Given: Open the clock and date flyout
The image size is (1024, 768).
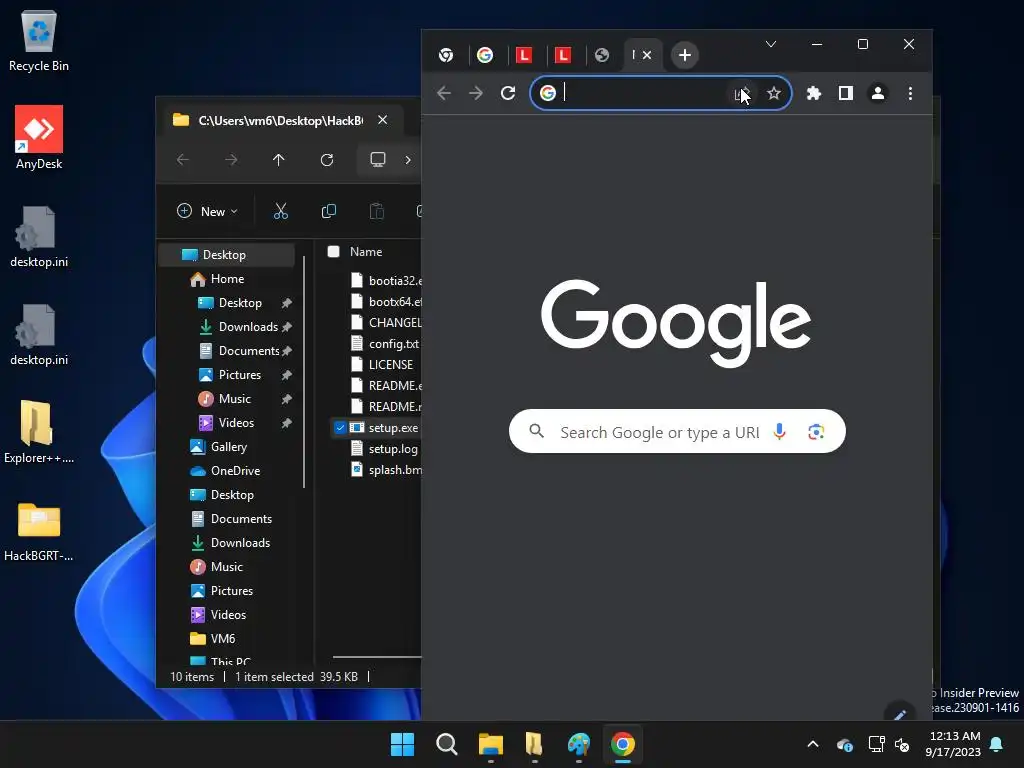Looking at the screenshot, I should [953, 744].
